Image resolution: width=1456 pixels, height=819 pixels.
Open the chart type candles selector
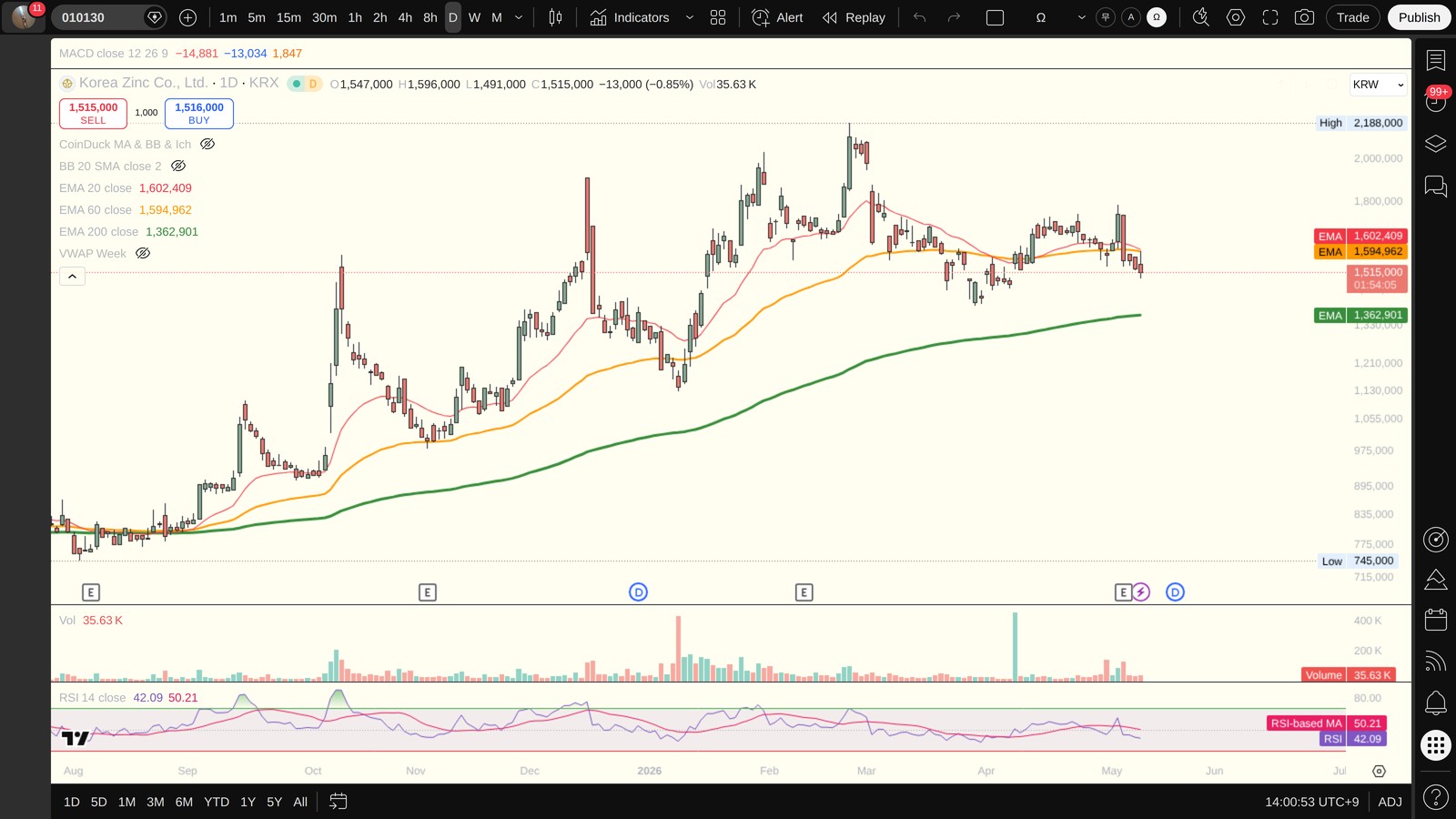555,17
